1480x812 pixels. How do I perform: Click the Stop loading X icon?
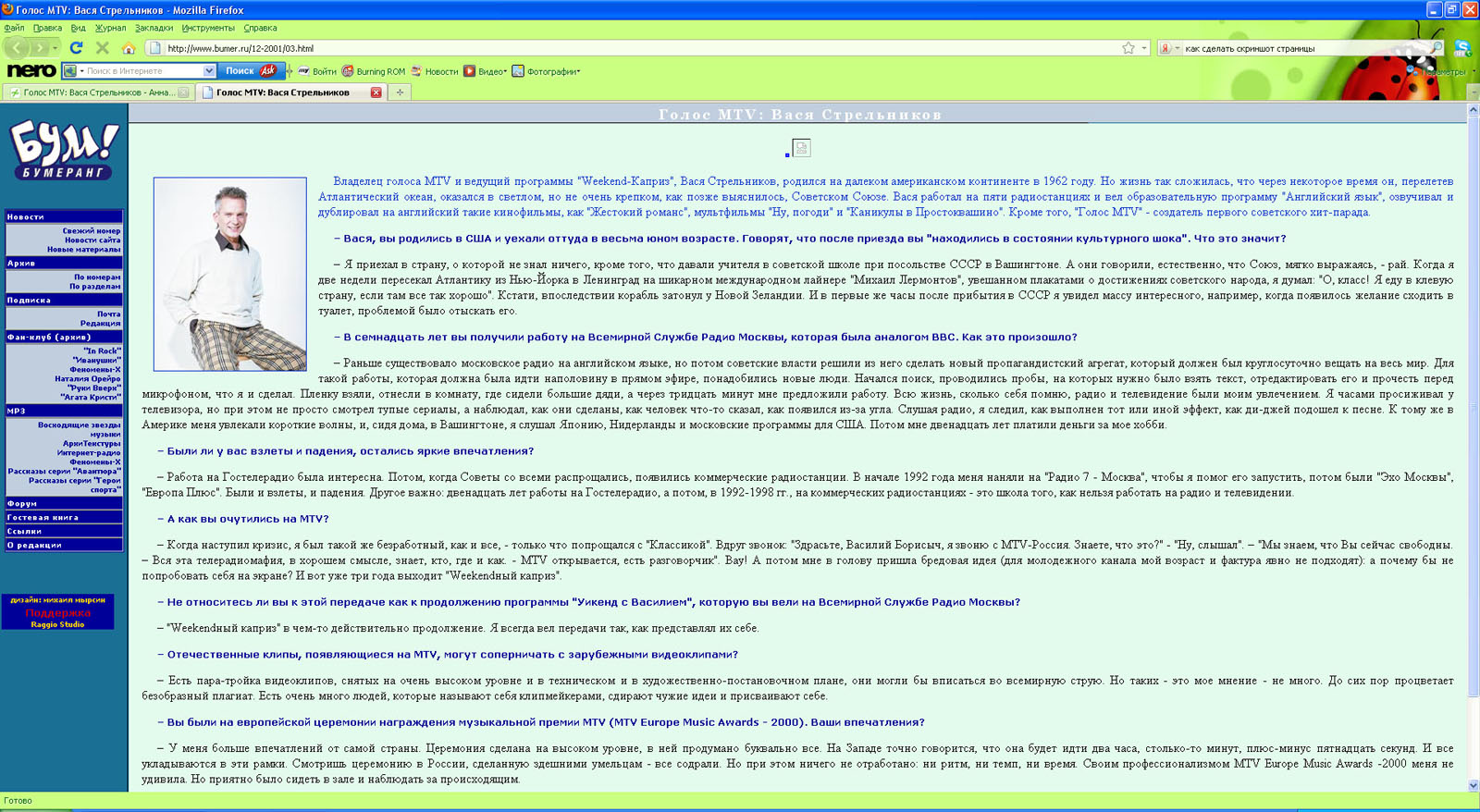(x=103, y=48)
